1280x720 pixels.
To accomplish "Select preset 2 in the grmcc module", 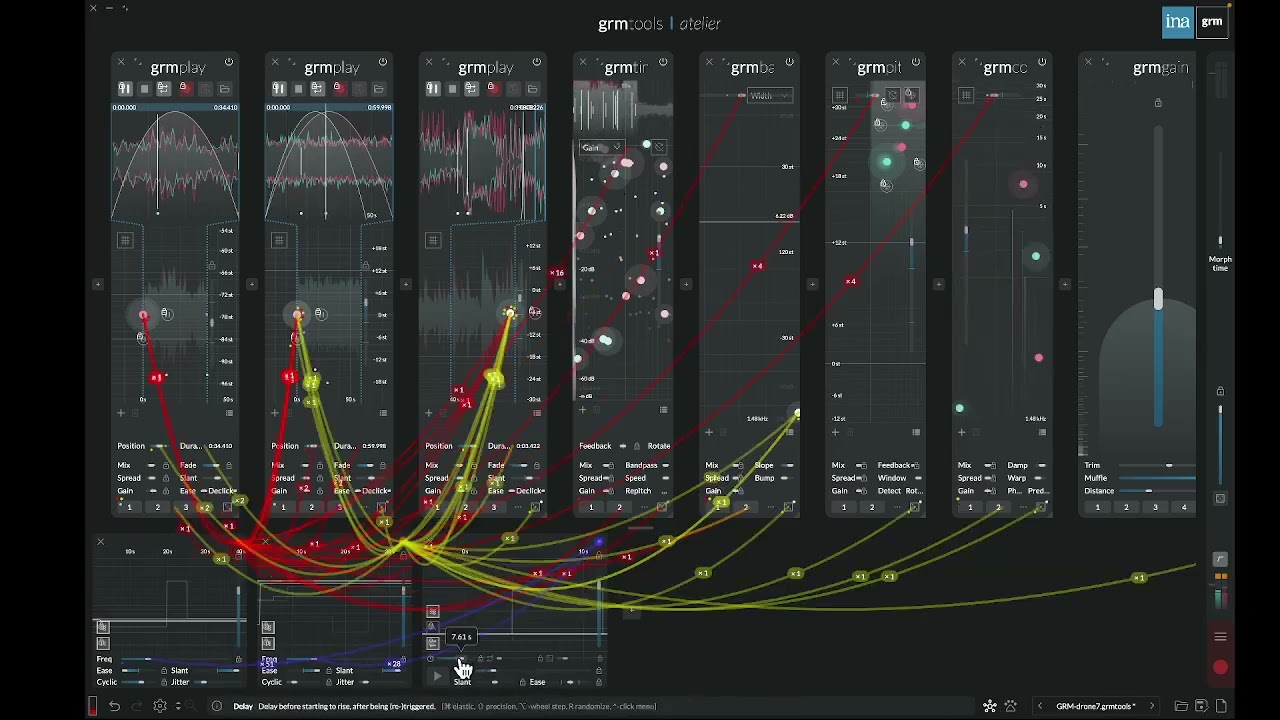I will [998, 507].
